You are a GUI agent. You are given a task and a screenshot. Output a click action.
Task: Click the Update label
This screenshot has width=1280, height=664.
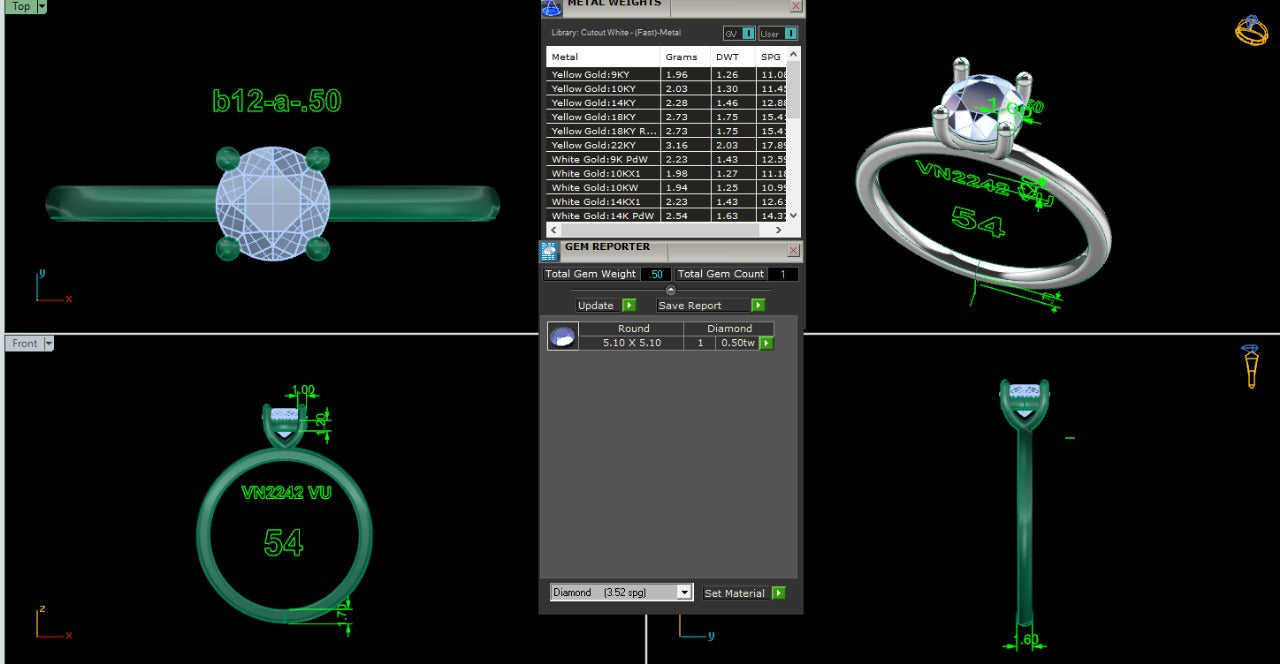[596, 305]
